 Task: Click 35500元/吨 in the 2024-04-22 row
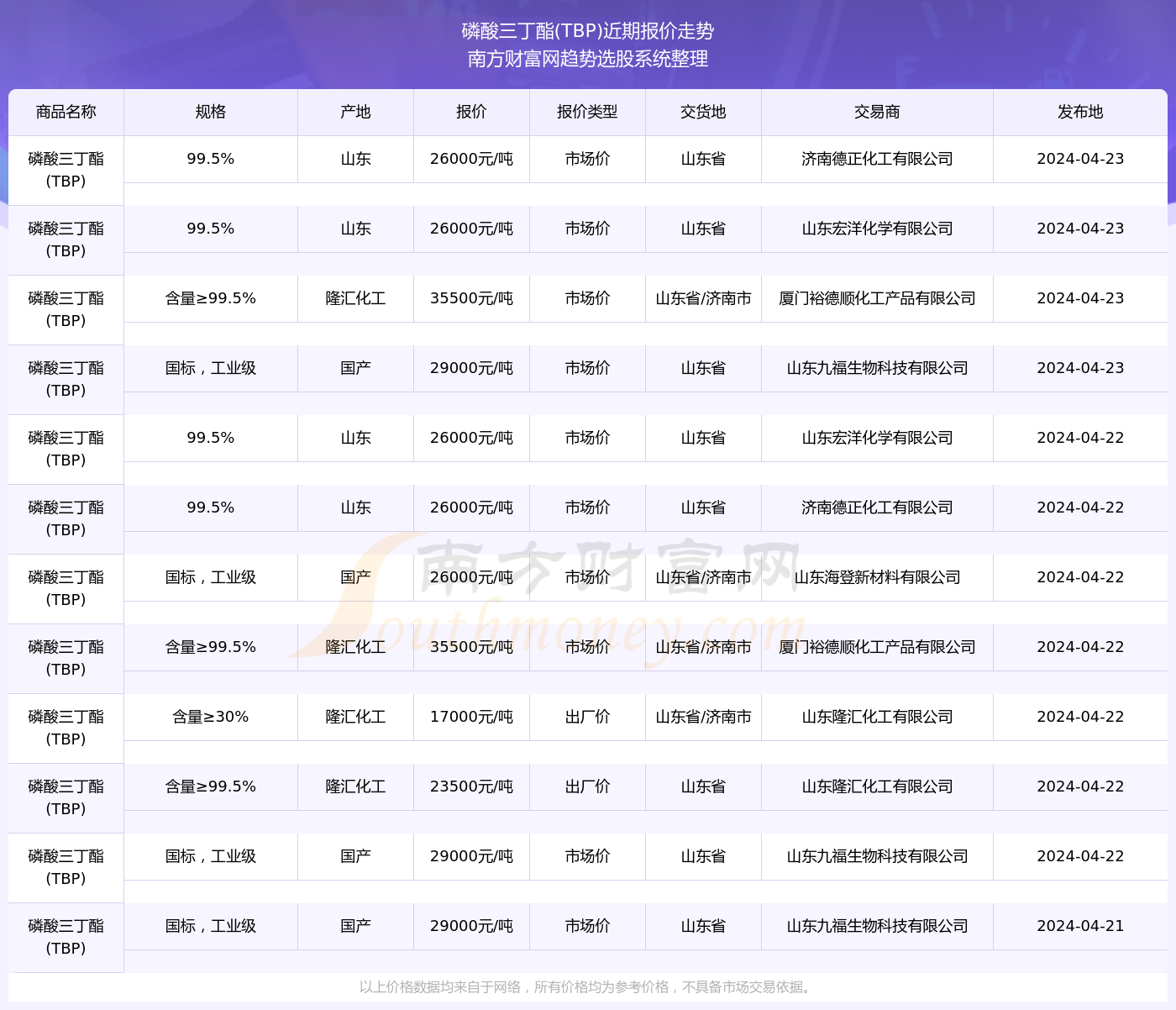click(x=471, y=647)
